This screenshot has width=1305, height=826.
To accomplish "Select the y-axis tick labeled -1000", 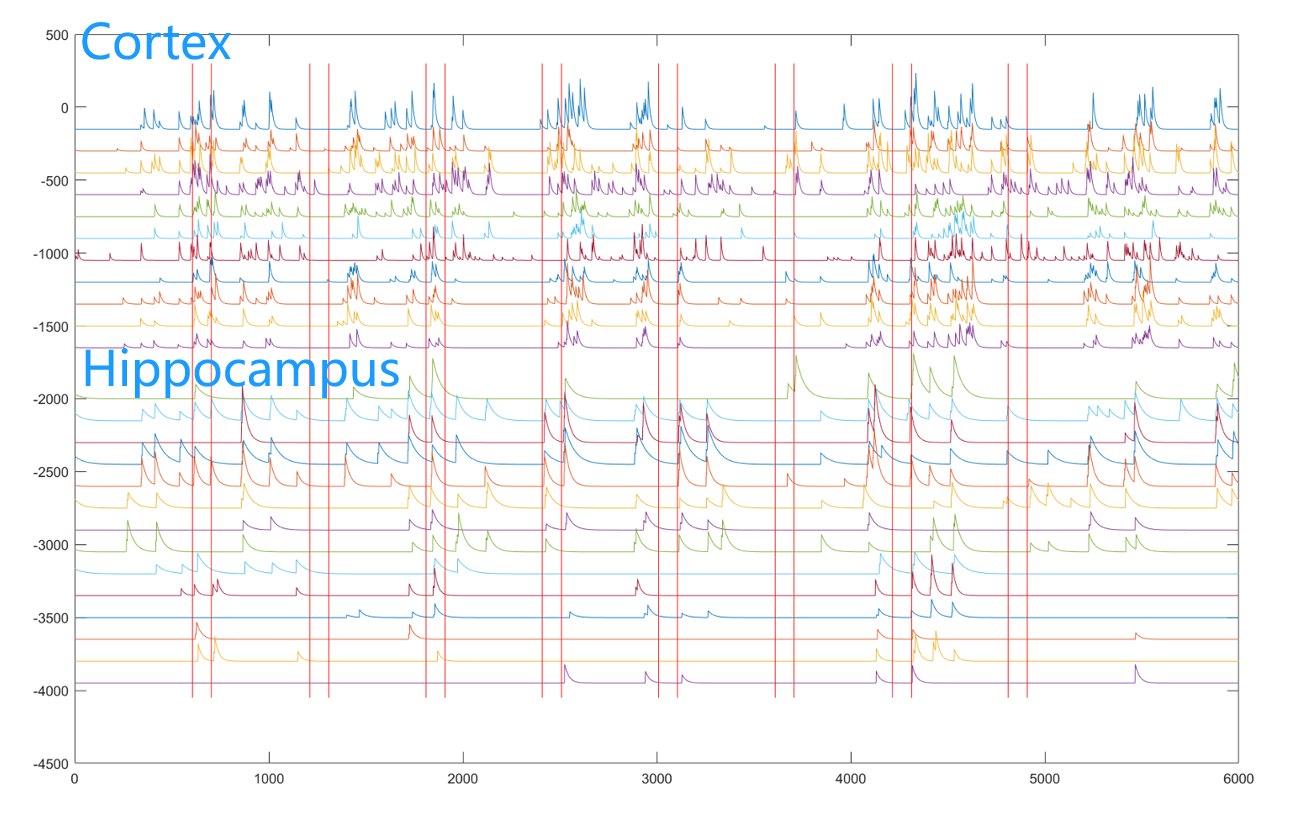I will pos(50,254).
